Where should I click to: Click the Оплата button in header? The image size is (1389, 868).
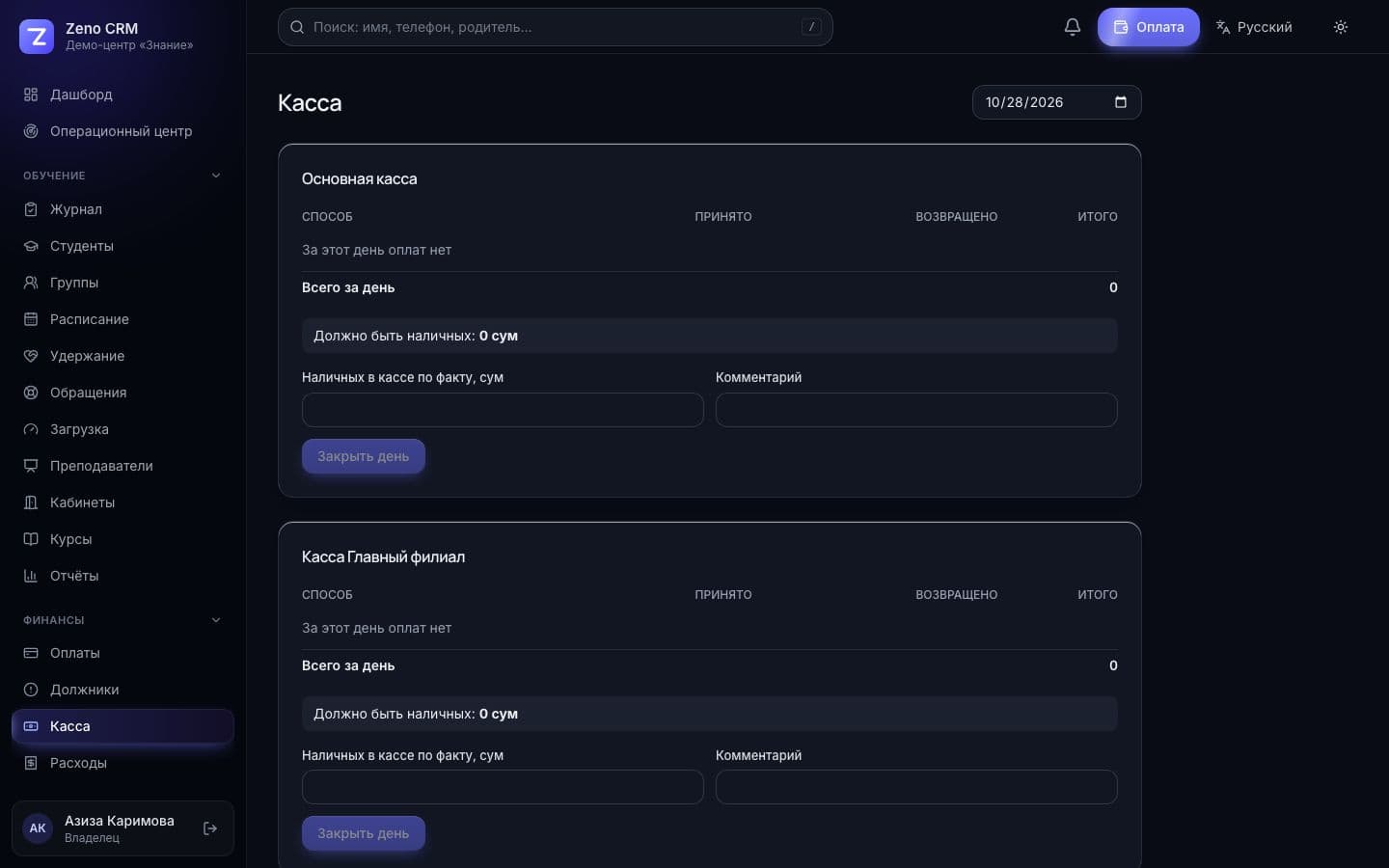pos(1148,27)
